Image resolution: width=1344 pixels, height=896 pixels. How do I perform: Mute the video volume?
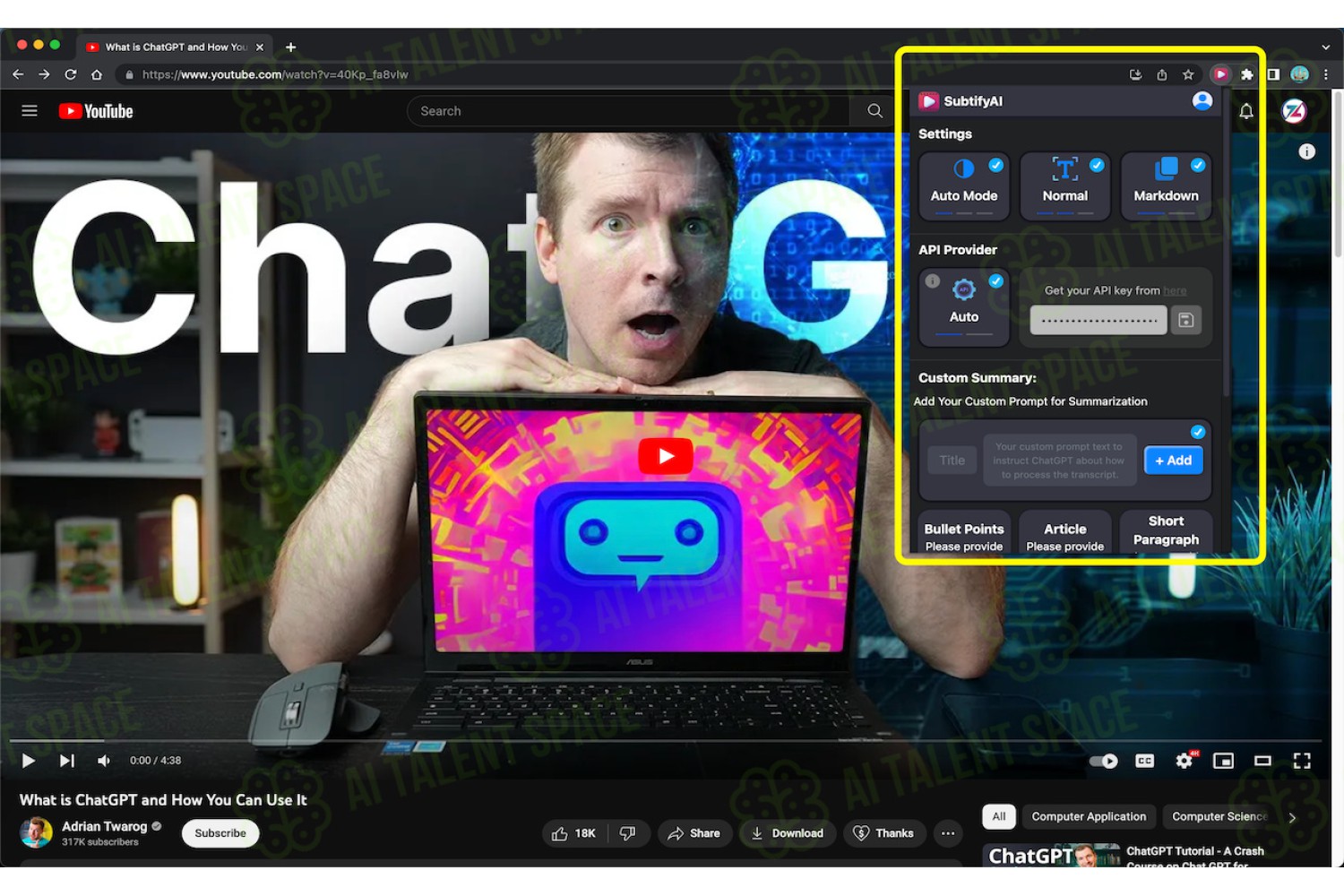(104, 761)
